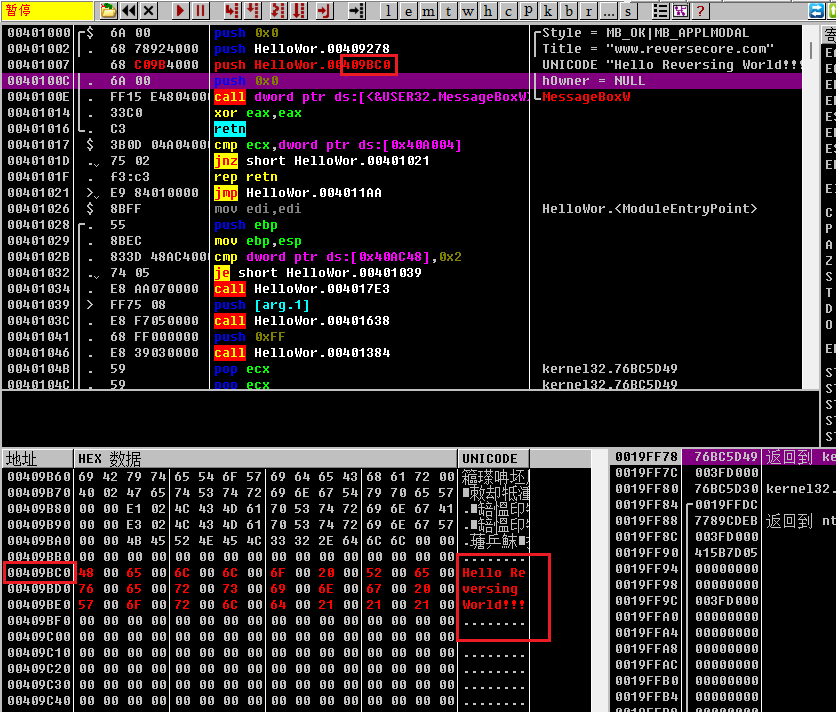The width and height of the screenshot is (836, 712).
Task: Open Memory map with 'm' button
Action: click(x=429, y=11)
